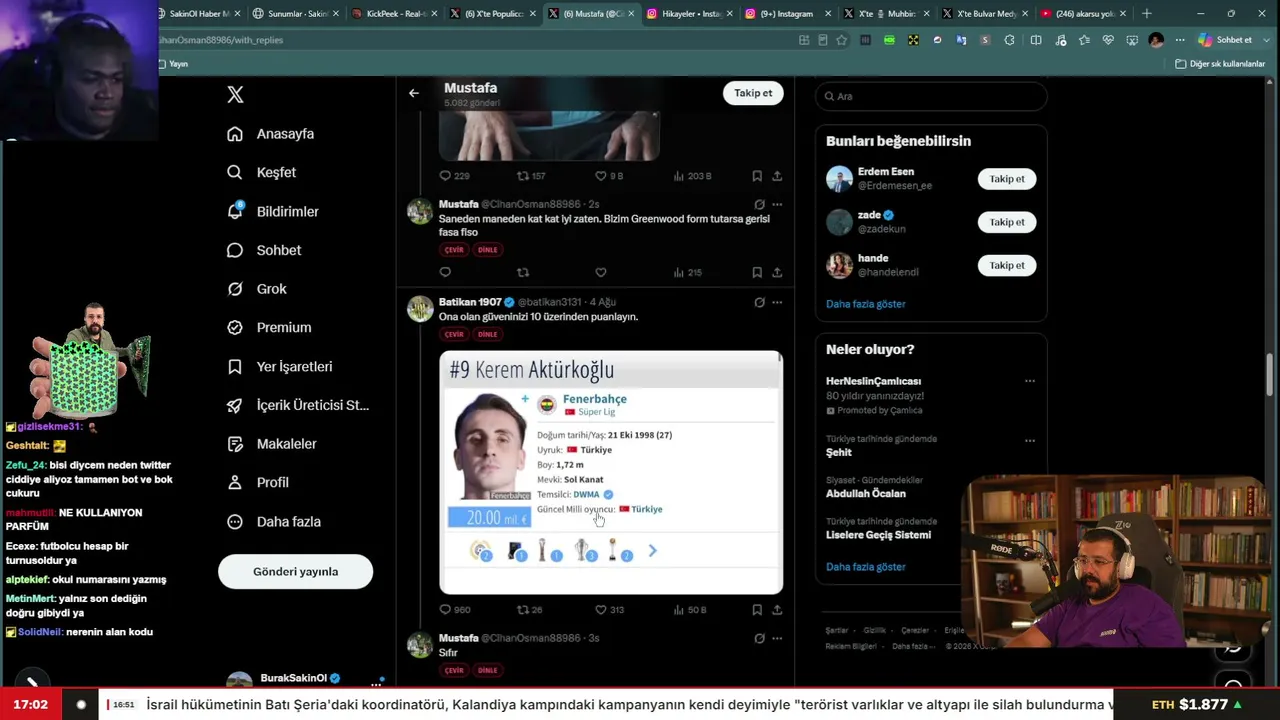
Task: Reply to the post with 960 replies
Action: [x=445, y=610]
